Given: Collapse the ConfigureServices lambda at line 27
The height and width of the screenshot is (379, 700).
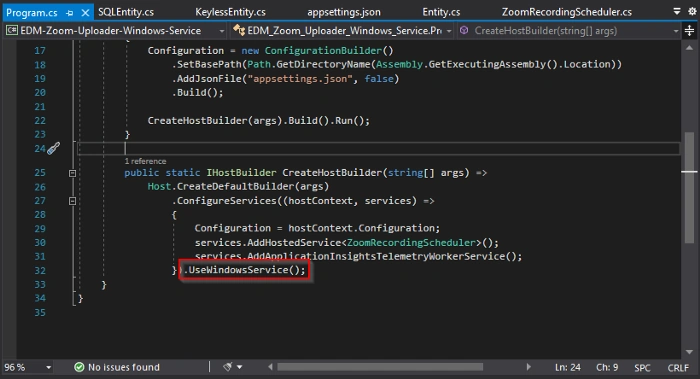Looking at the screenshot, I should point(72,201).
